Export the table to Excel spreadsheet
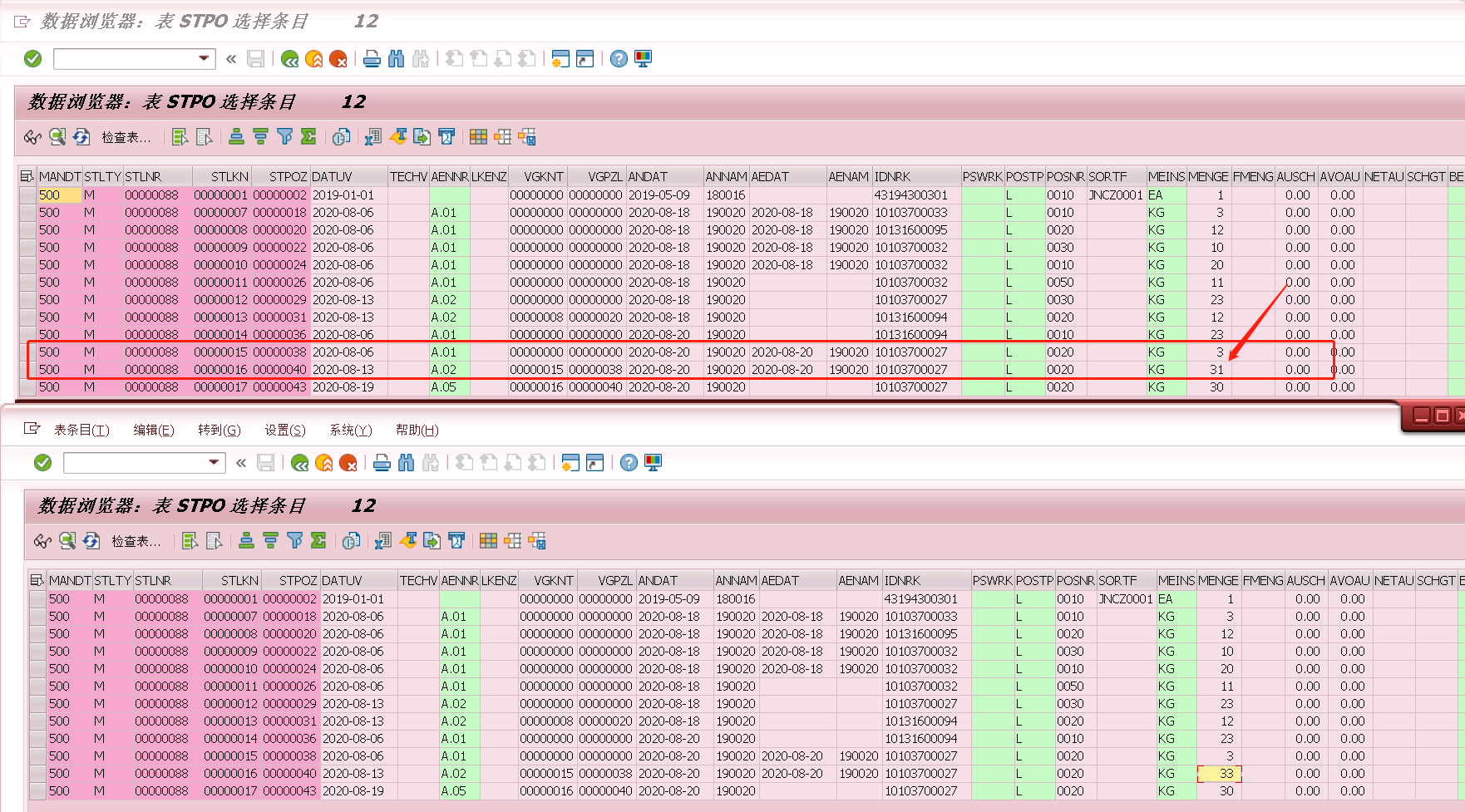The height and width of the screenshot is (812, 1465). [x=372, y=137]
